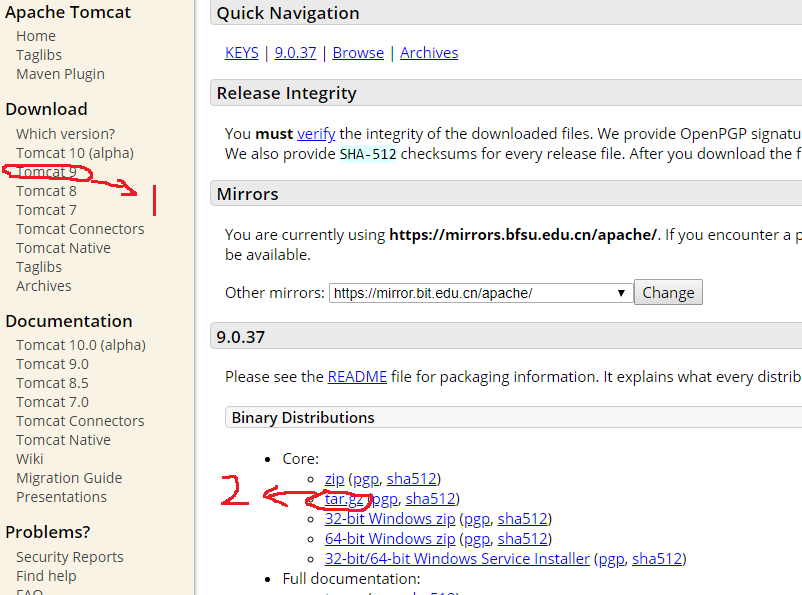Image resolution: width=802 pixels, height=595 pixels.
Task: Open pgp for 64-bit Windows zip
Action: (x=477, y=539)
